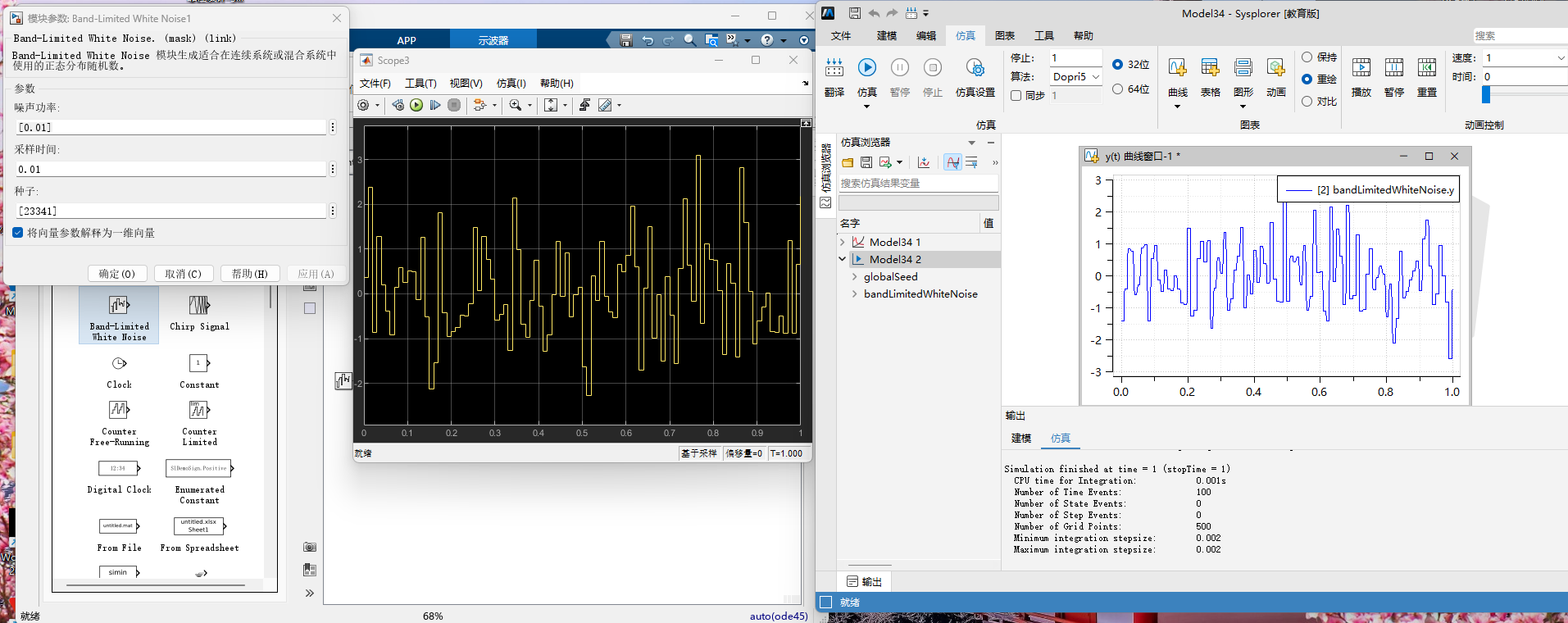Click the highlight signal block icon in Scope3
Screen dimensions: 1568x623
pyautogui.click(x=480, y=105)
